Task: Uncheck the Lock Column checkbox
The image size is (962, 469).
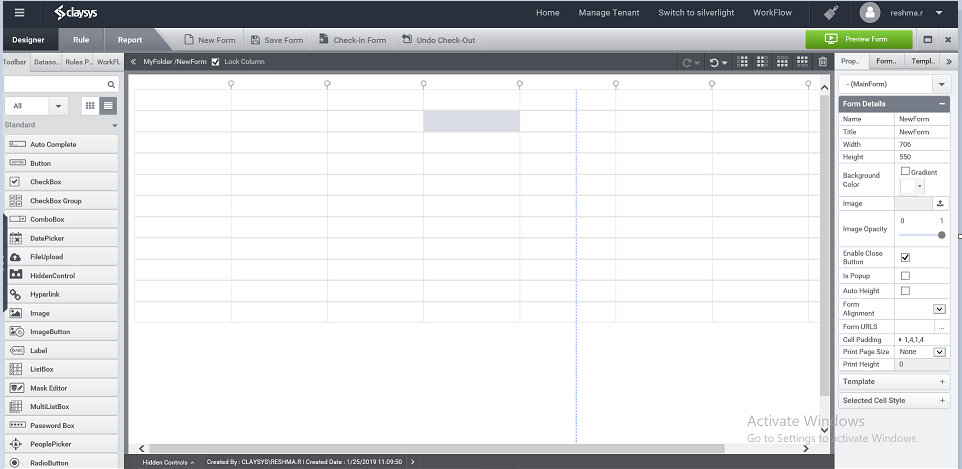Action: (x=215, y=62)
